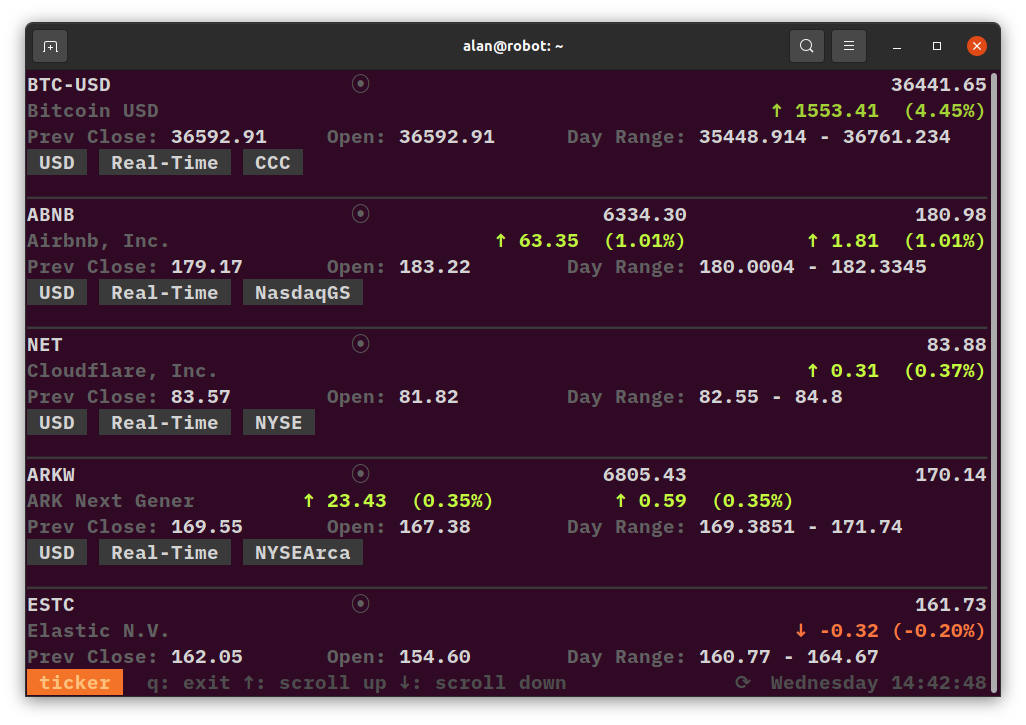
Task: Click the NYSE exchange tag for Cloudflare
Action: 279,423
